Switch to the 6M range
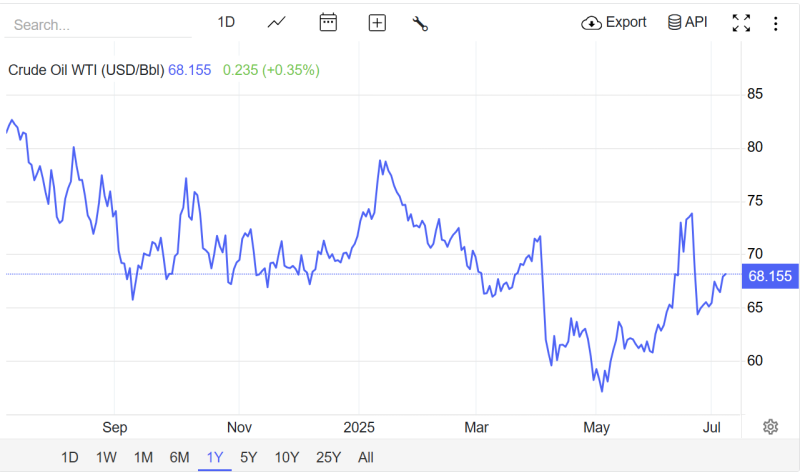Viewport: 800px width, 473px height. click(x=179, y=457)
